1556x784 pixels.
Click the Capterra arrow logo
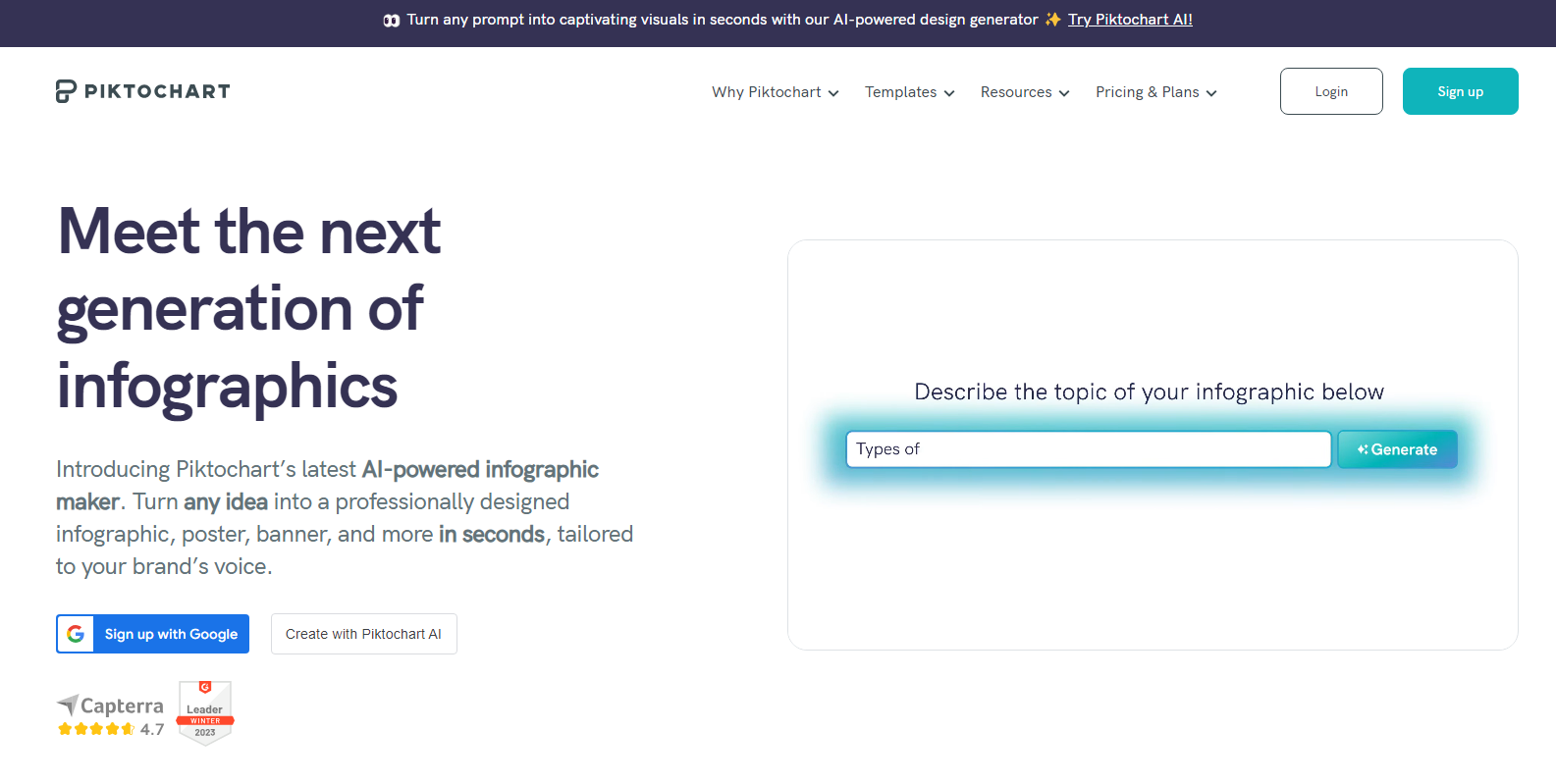(67, 704)
